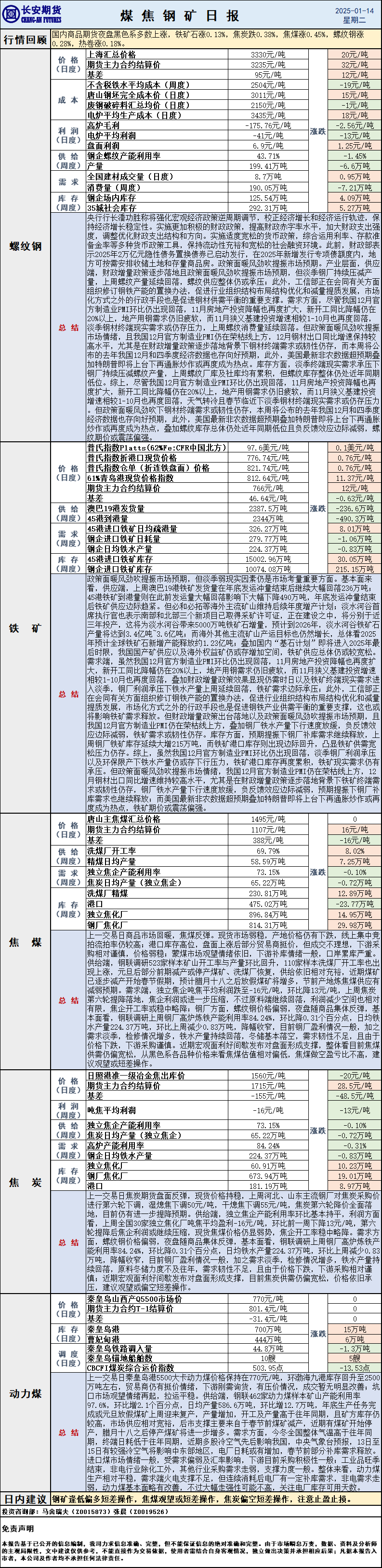Click 期货主力合约T-1结算价 row label

point(130,1309)
